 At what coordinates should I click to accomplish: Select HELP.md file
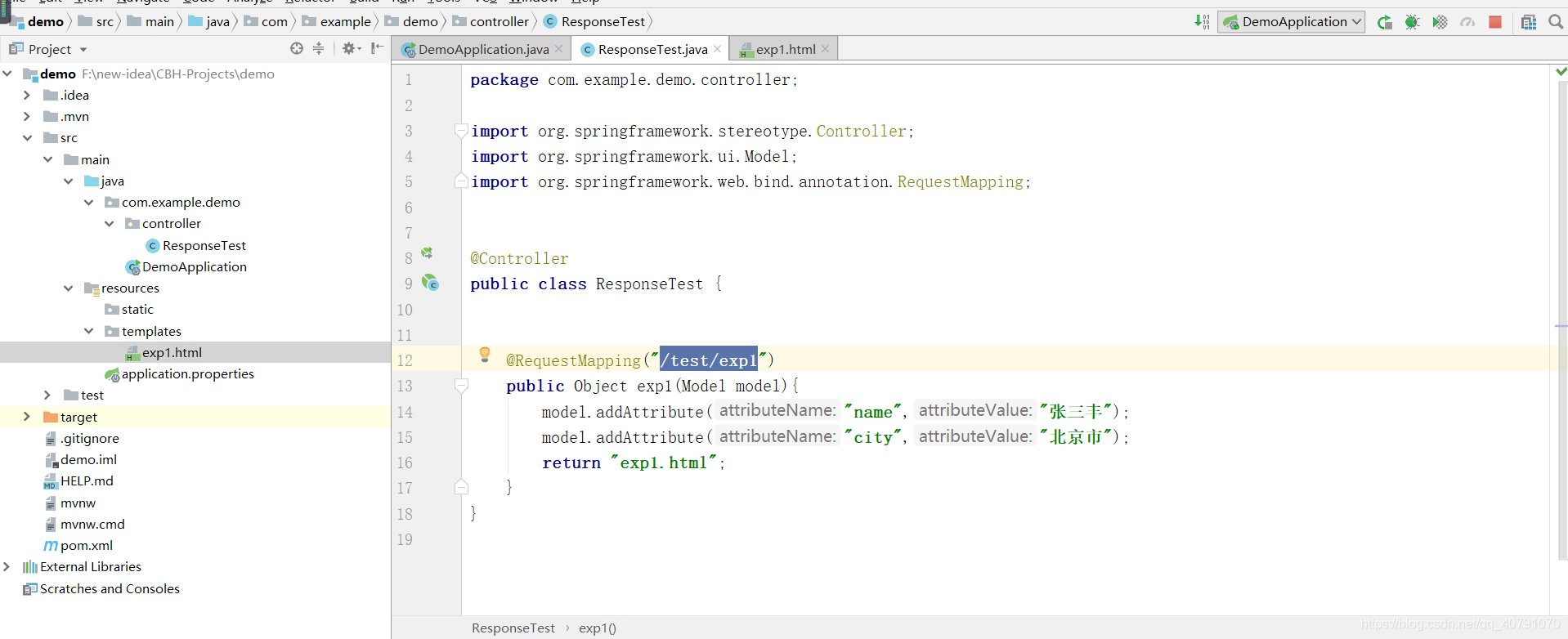pyautogui.click(x=78, y=480)
